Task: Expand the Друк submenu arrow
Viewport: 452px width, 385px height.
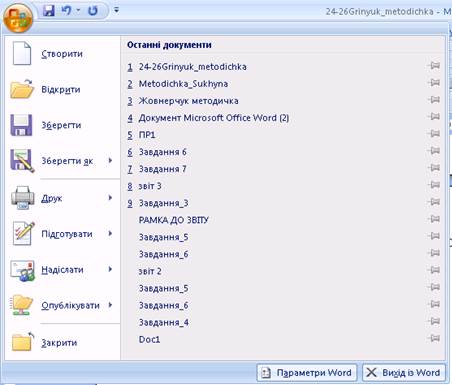Action: coord(110,198)
